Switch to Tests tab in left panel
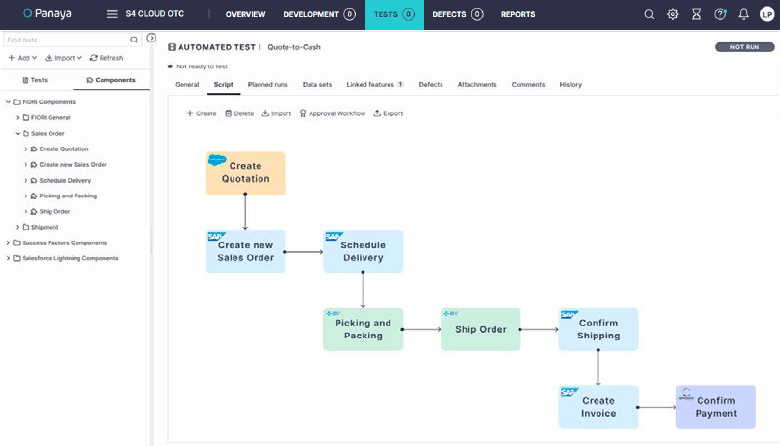This screenshot has width=780, height=446. (x=35, y=80)
